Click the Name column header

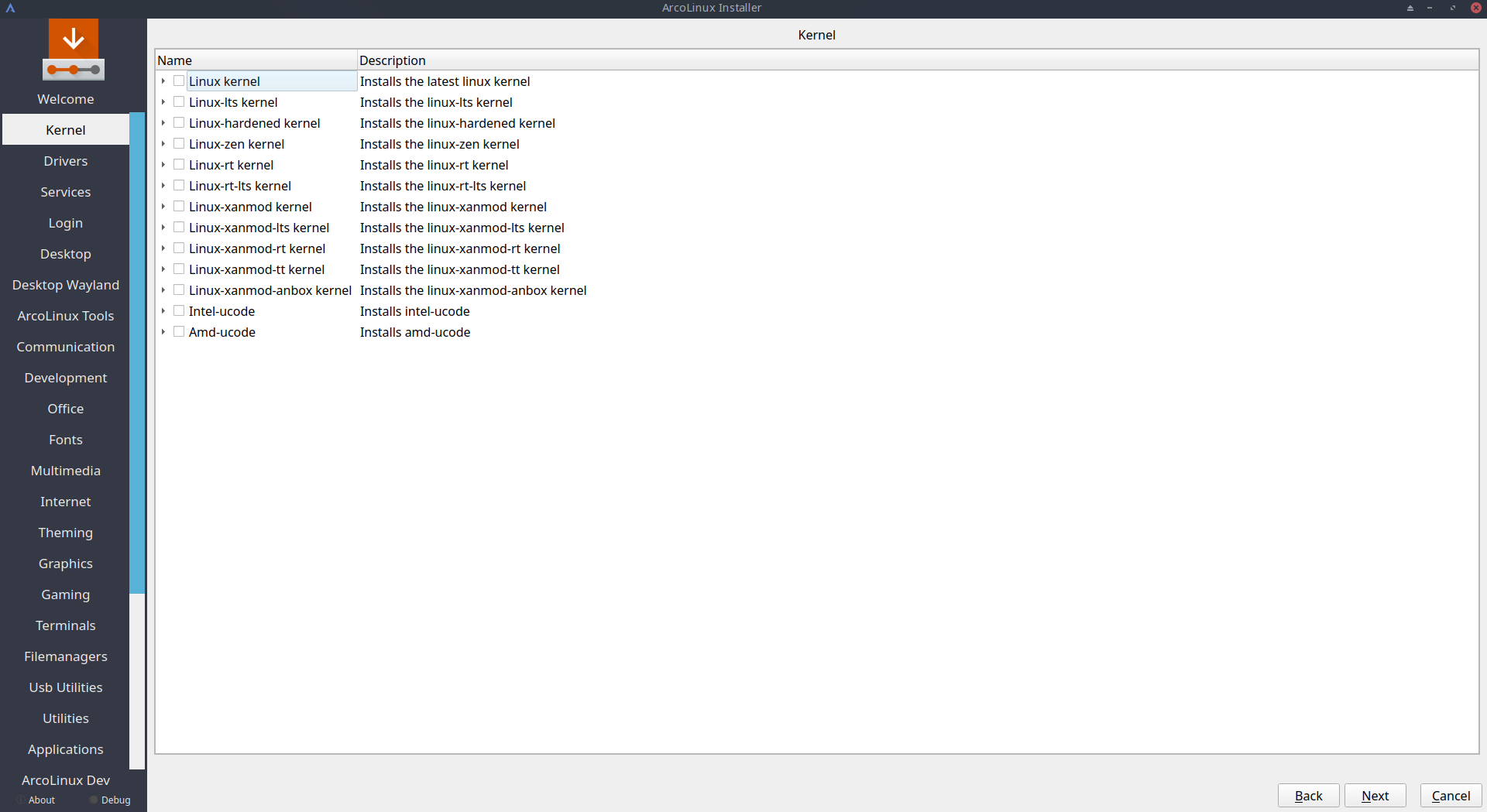click(256, 60)
